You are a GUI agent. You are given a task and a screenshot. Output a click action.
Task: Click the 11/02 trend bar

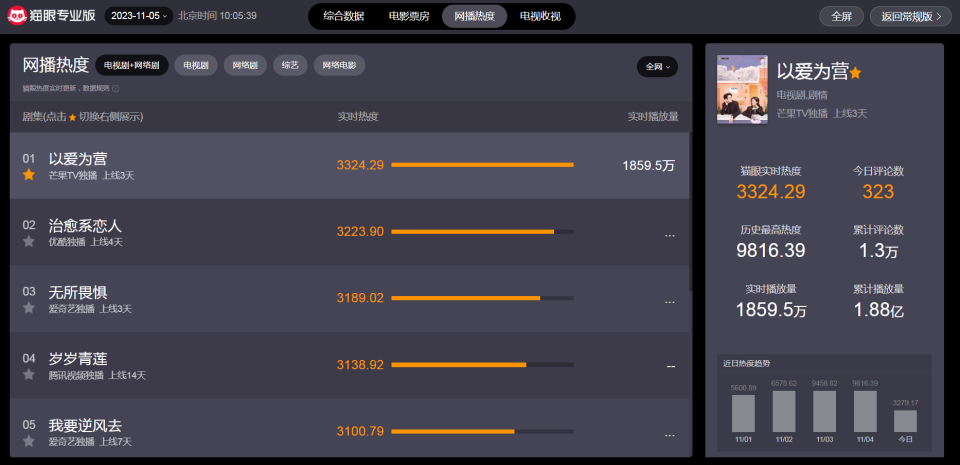[x=784, y=411]
